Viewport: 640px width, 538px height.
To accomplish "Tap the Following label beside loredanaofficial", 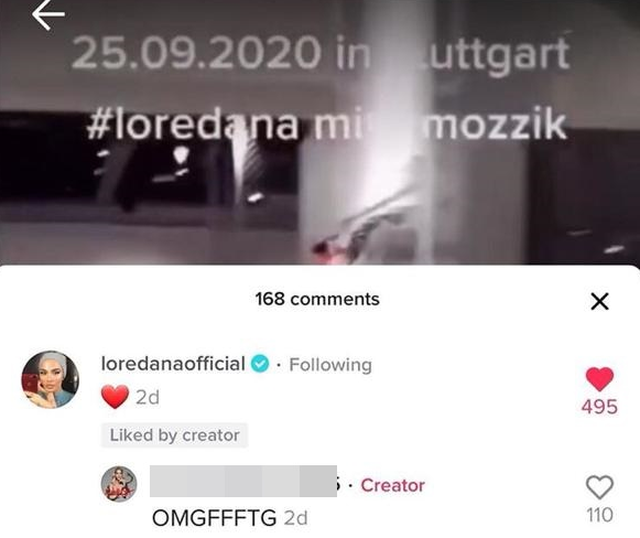I will pos(331,365).
